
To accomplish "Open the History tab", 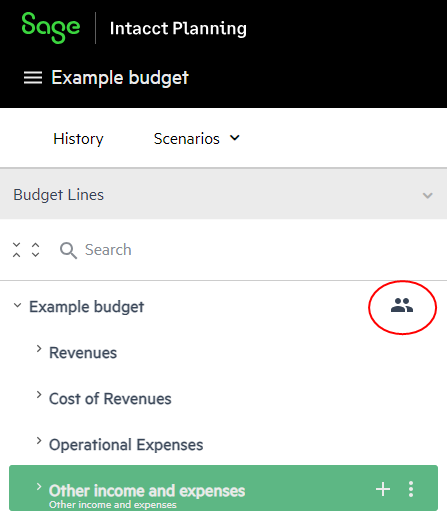I will coord(78,139).
